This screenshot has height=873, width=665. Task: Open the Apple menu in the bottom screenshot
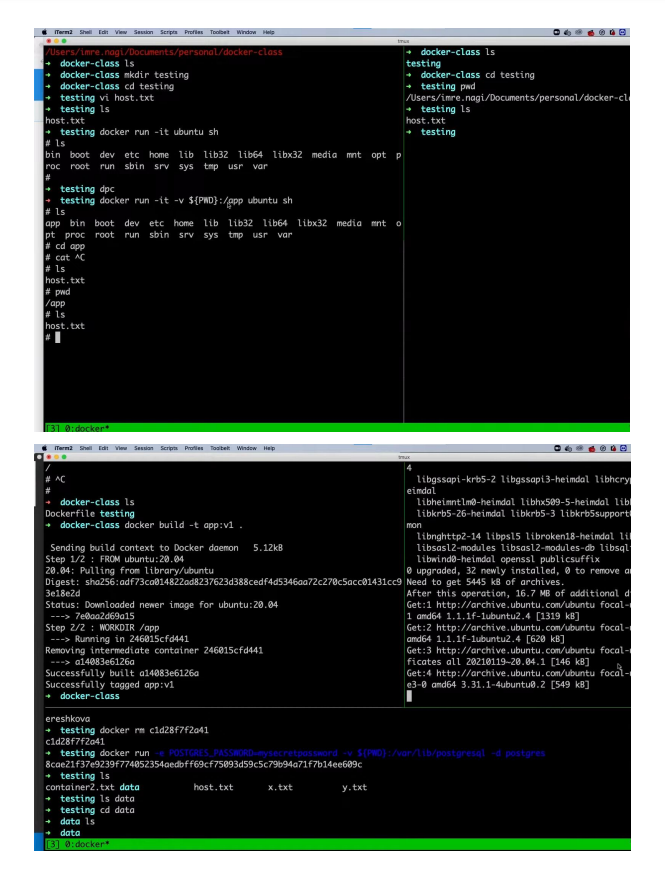pos(45,448)
